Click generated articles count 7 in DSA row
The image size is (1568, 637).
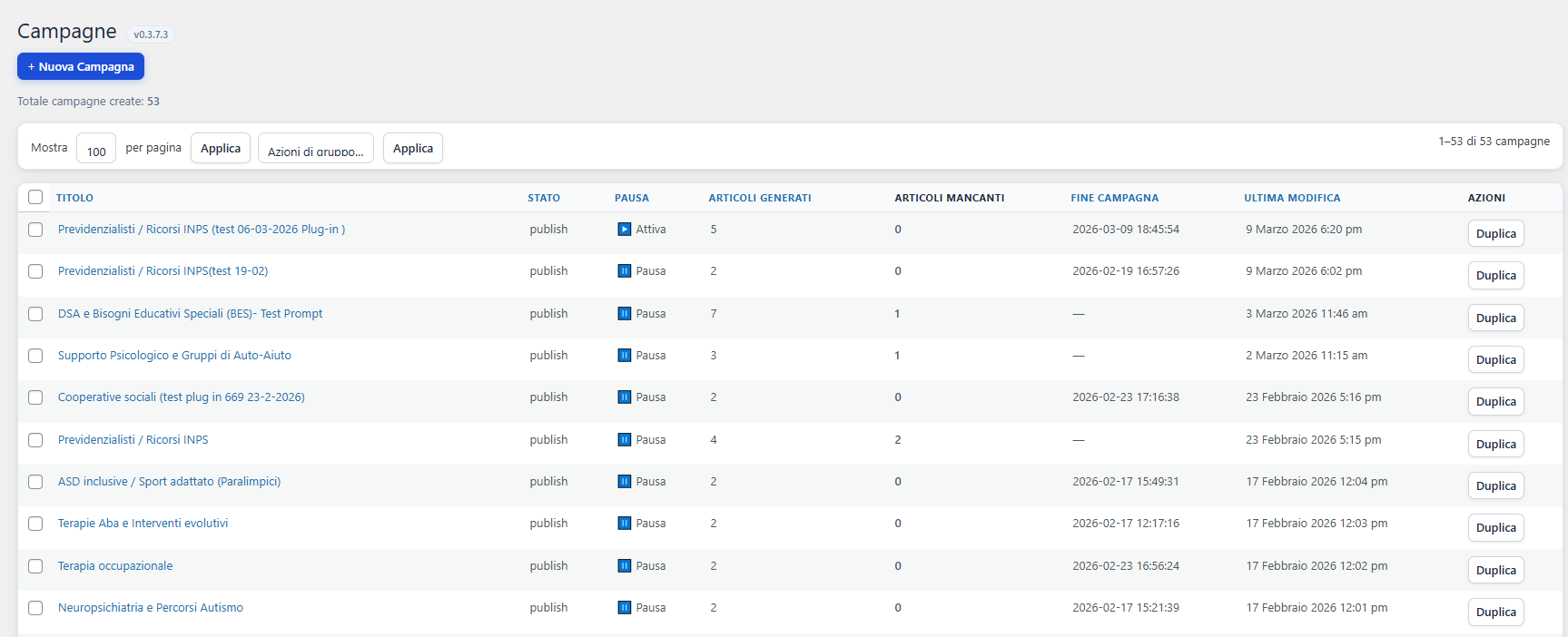click(714, 314)
